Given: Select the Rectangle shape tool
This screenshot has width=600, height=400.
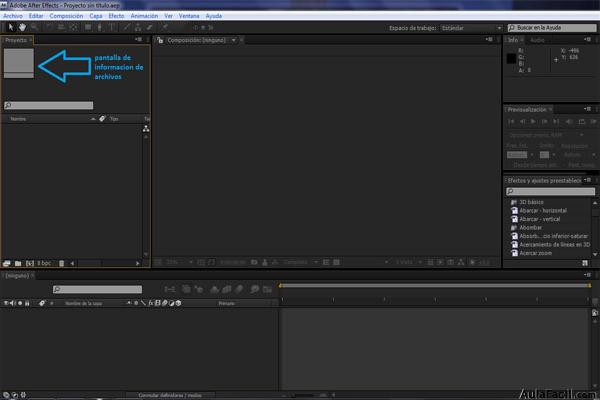Looking at the screenshot, I should click(x=88, y=27).
